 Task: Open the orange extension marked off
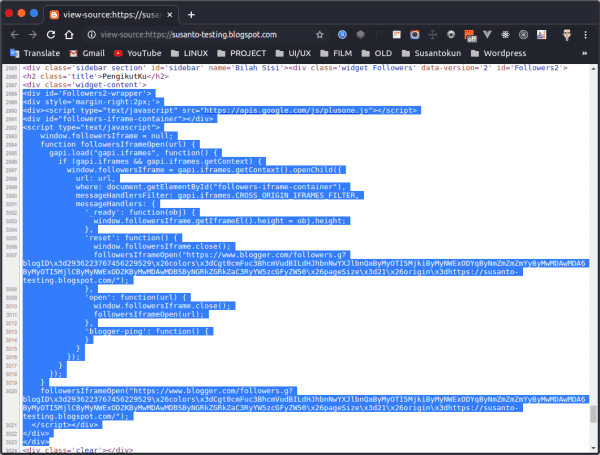point(470,36)
